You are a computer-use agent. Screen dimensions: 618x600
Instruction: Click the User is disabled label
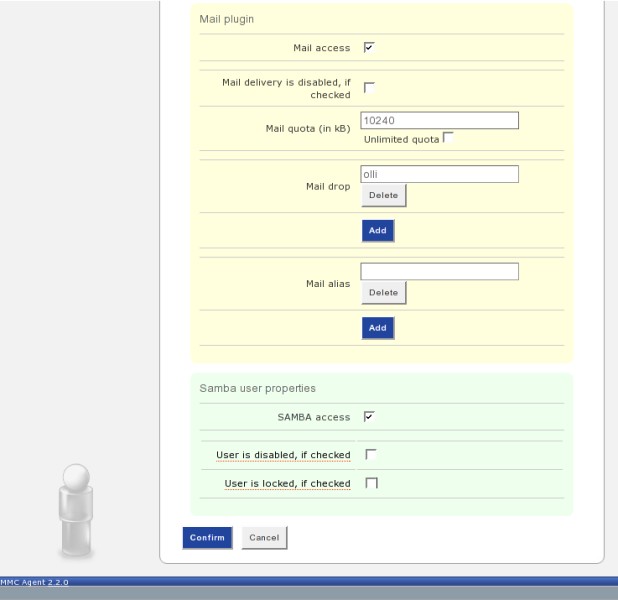point(283,455)
